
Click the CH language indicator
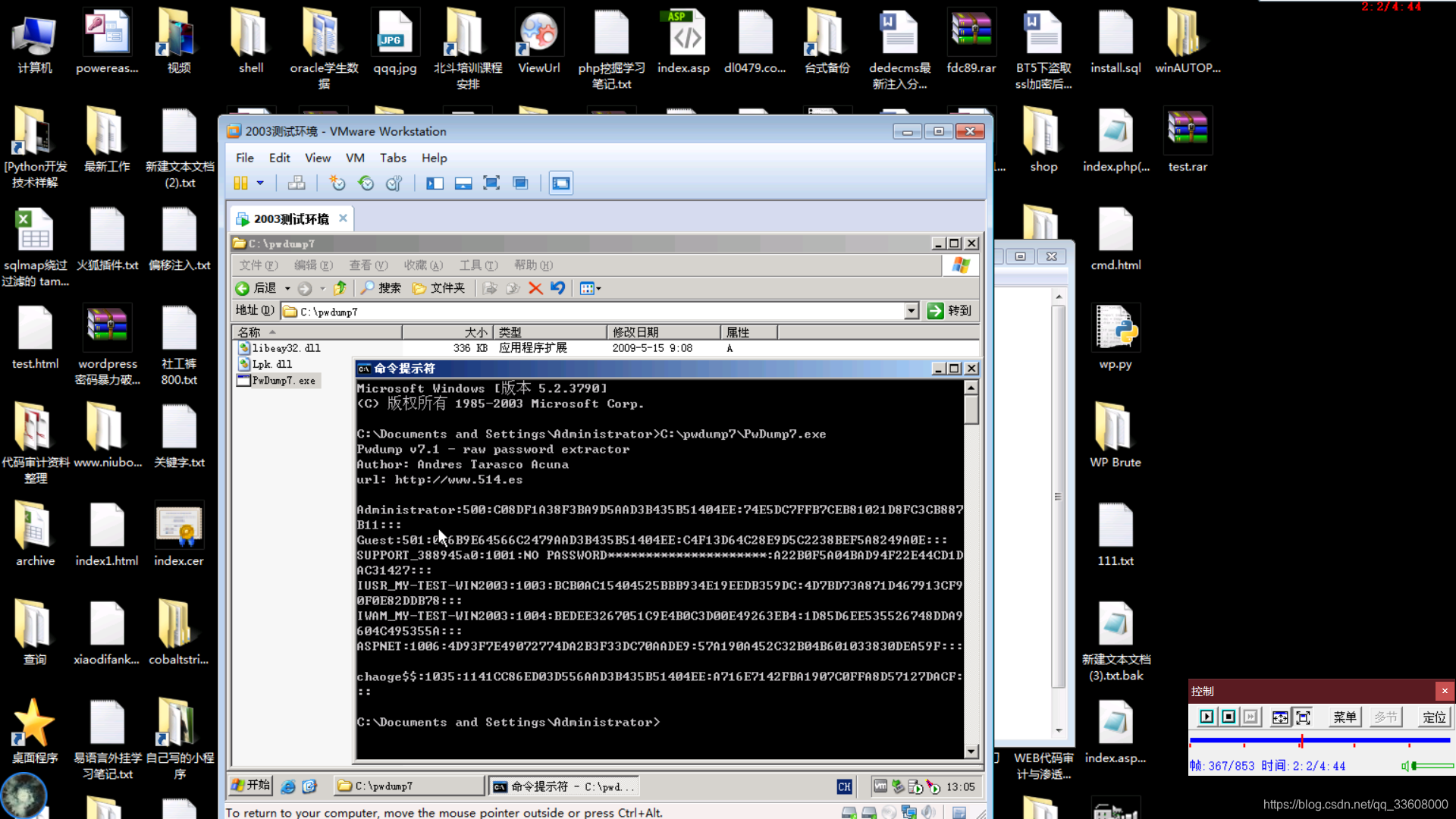tap(844, 787)
